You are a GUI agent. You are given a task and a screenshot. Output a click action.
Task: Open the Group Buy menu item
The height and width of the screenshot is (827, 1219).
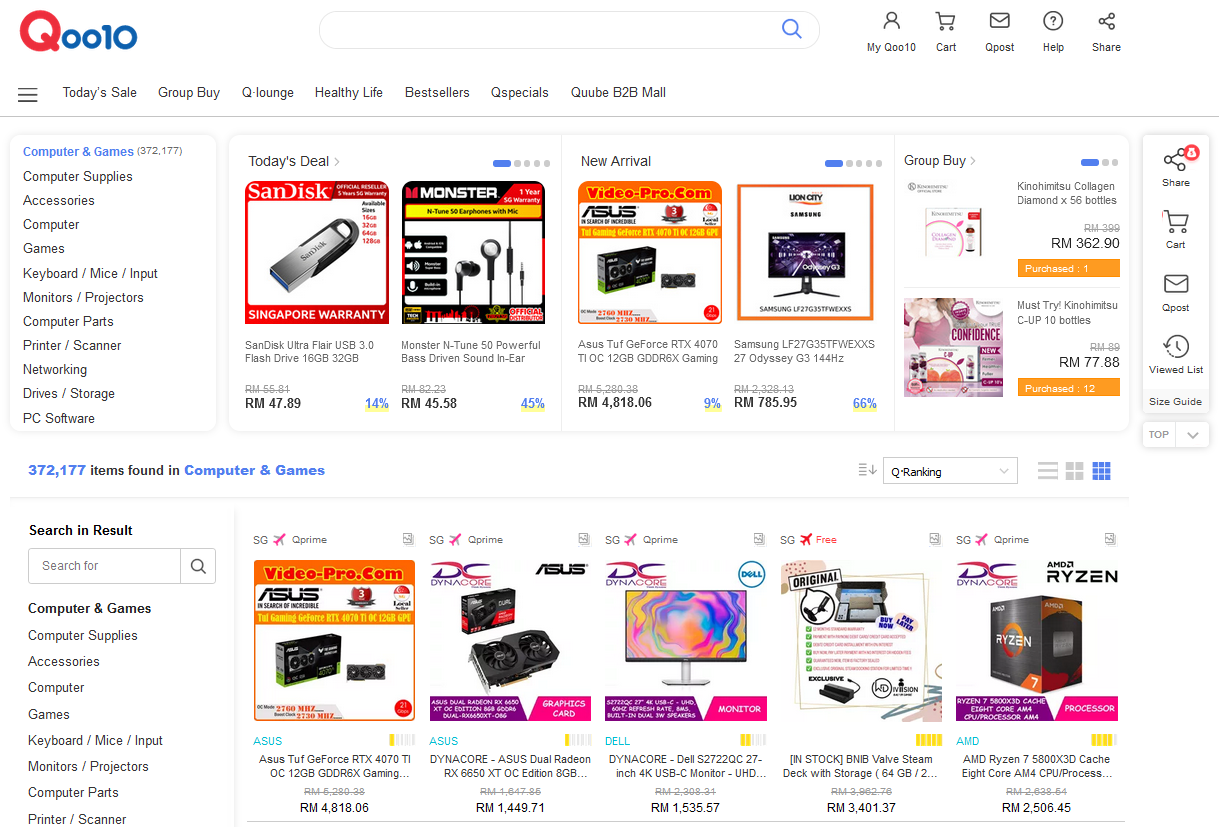point(189,92)
